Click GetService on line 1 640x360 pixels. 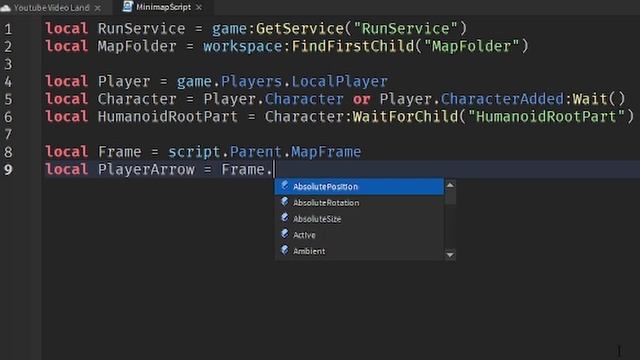click(300, 29)
